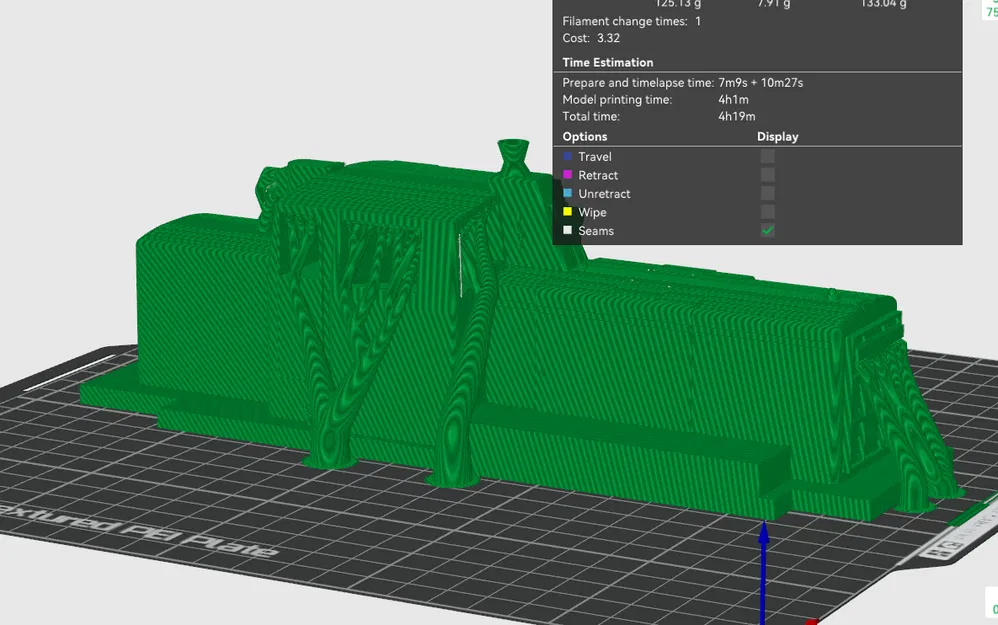Click the yellow Wipe color swatch
998x625 pixels.
[x=568, y=212]
